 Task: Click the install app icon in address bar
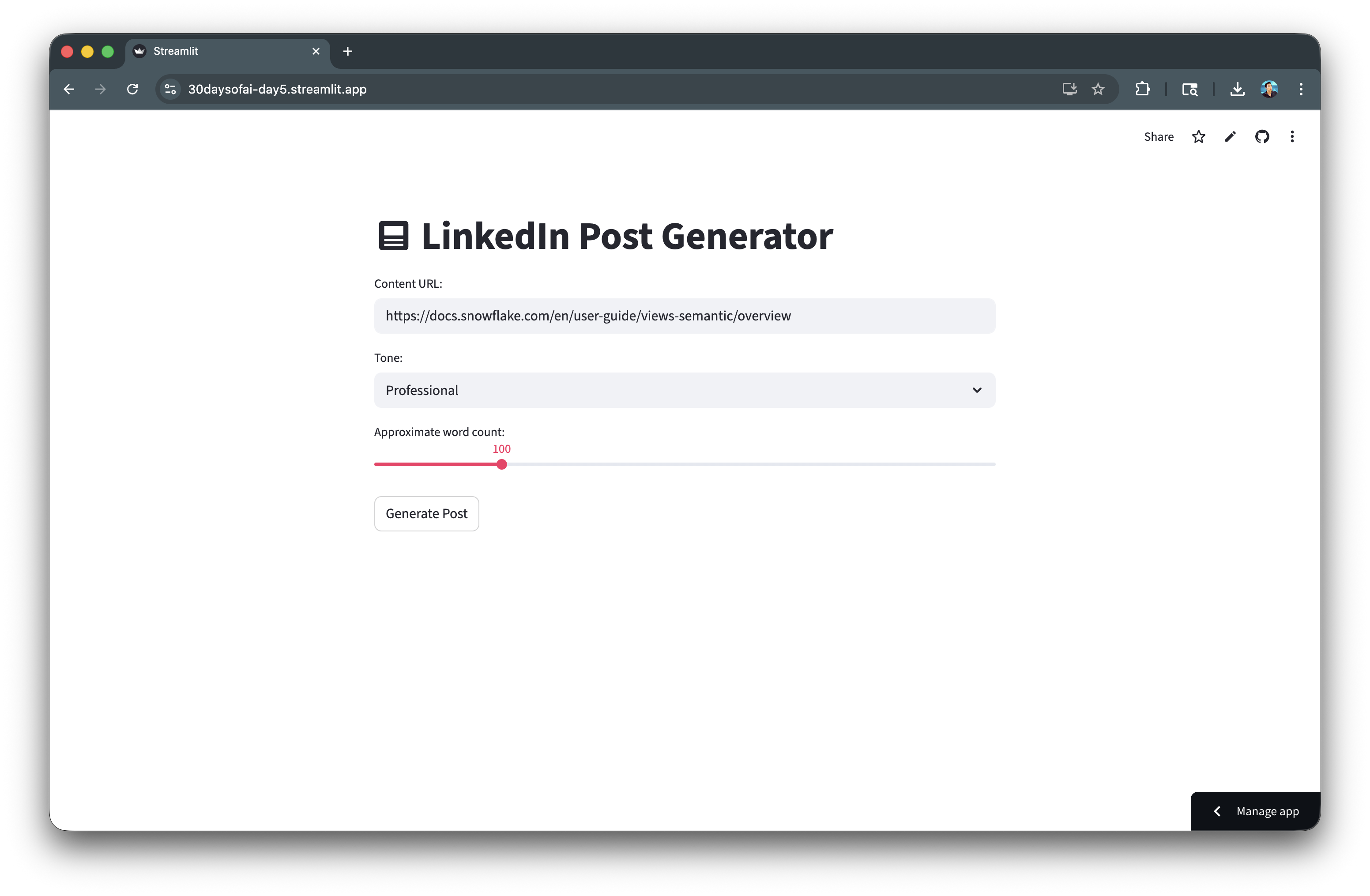(x=1069, y=89)
